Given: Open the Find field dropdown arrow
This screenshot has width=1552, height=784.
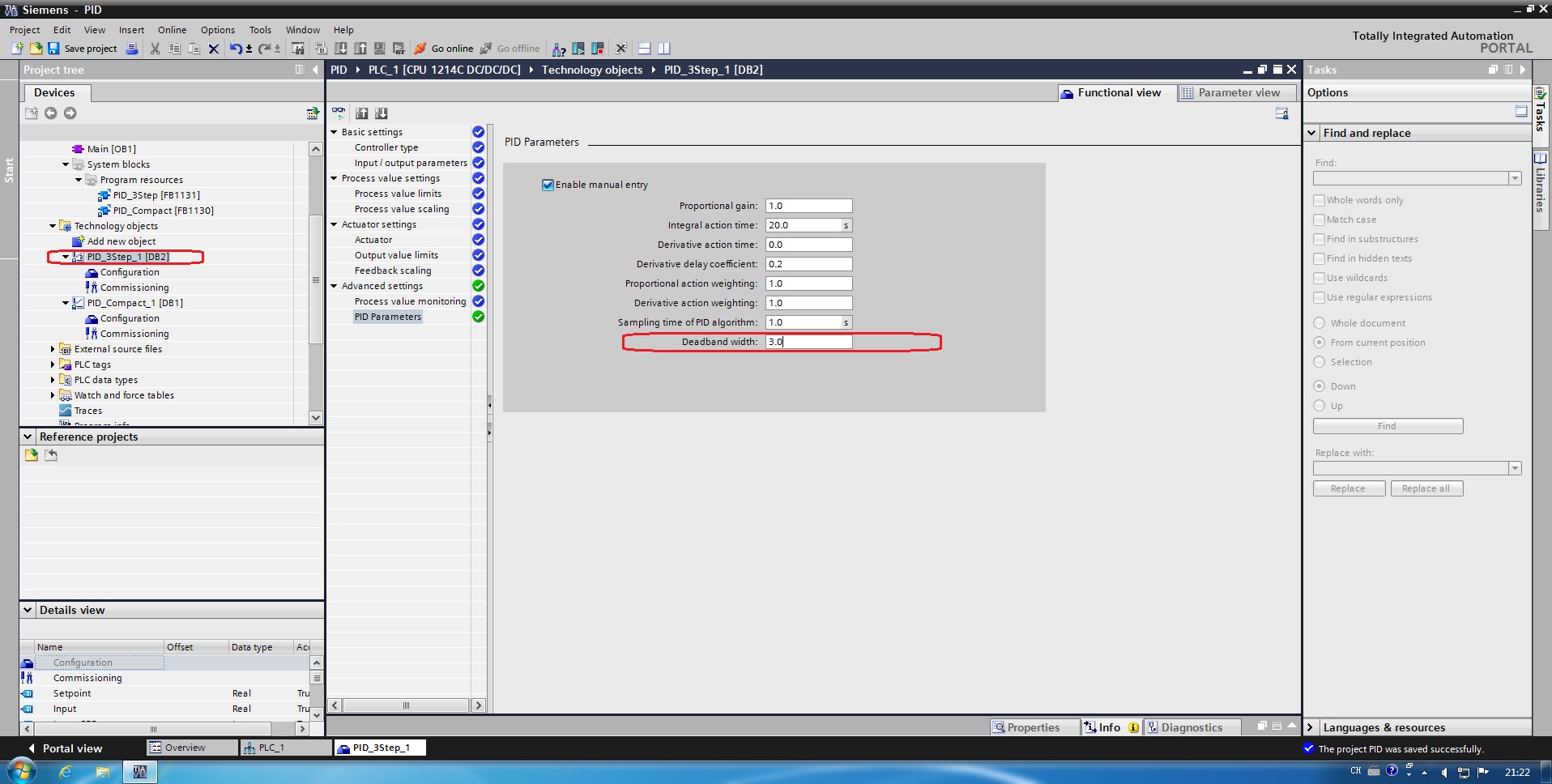Looking at the screenshot, I should [x=1515, y=178].
